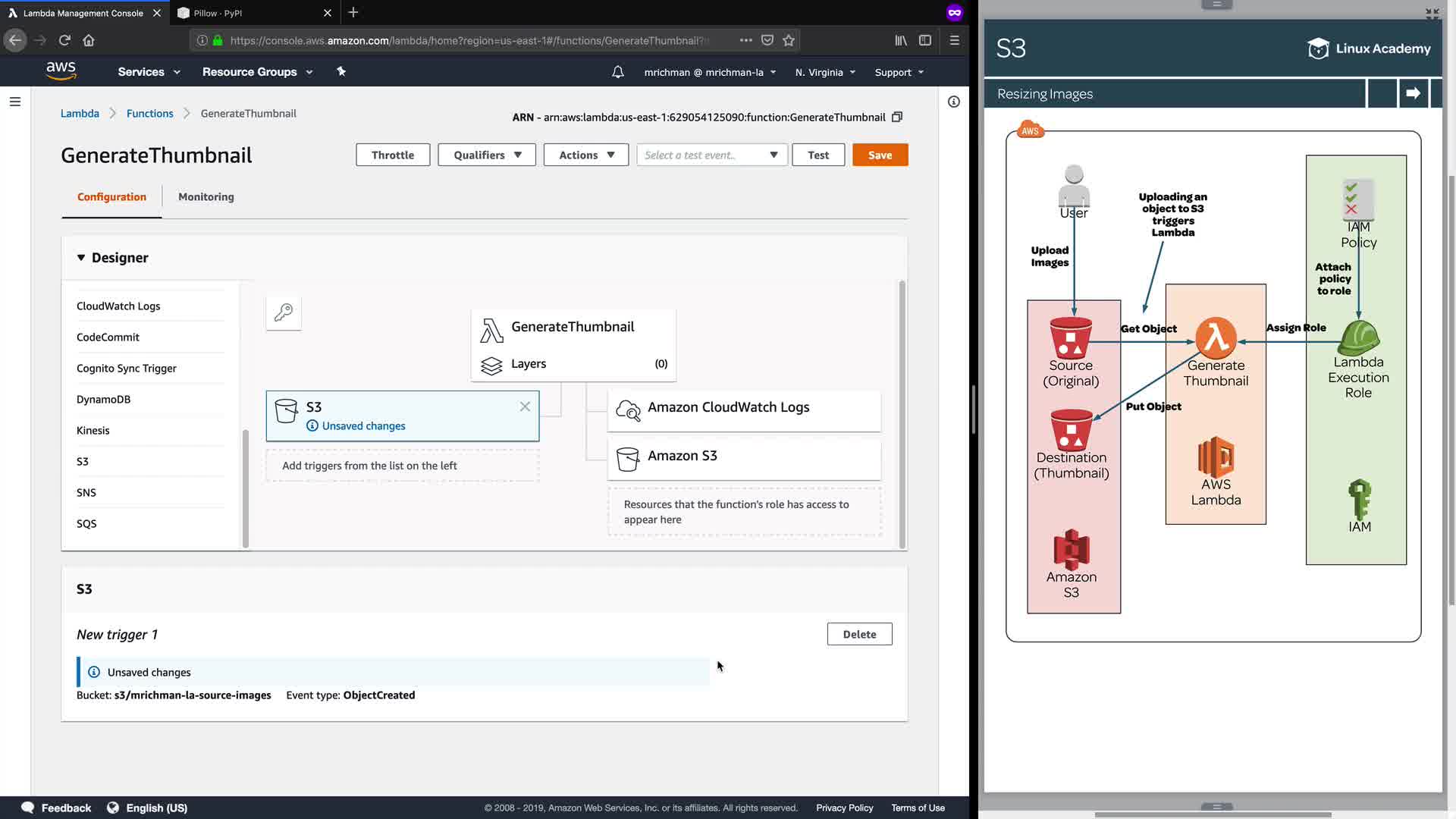Delete New trigger 1

(859, 634)
